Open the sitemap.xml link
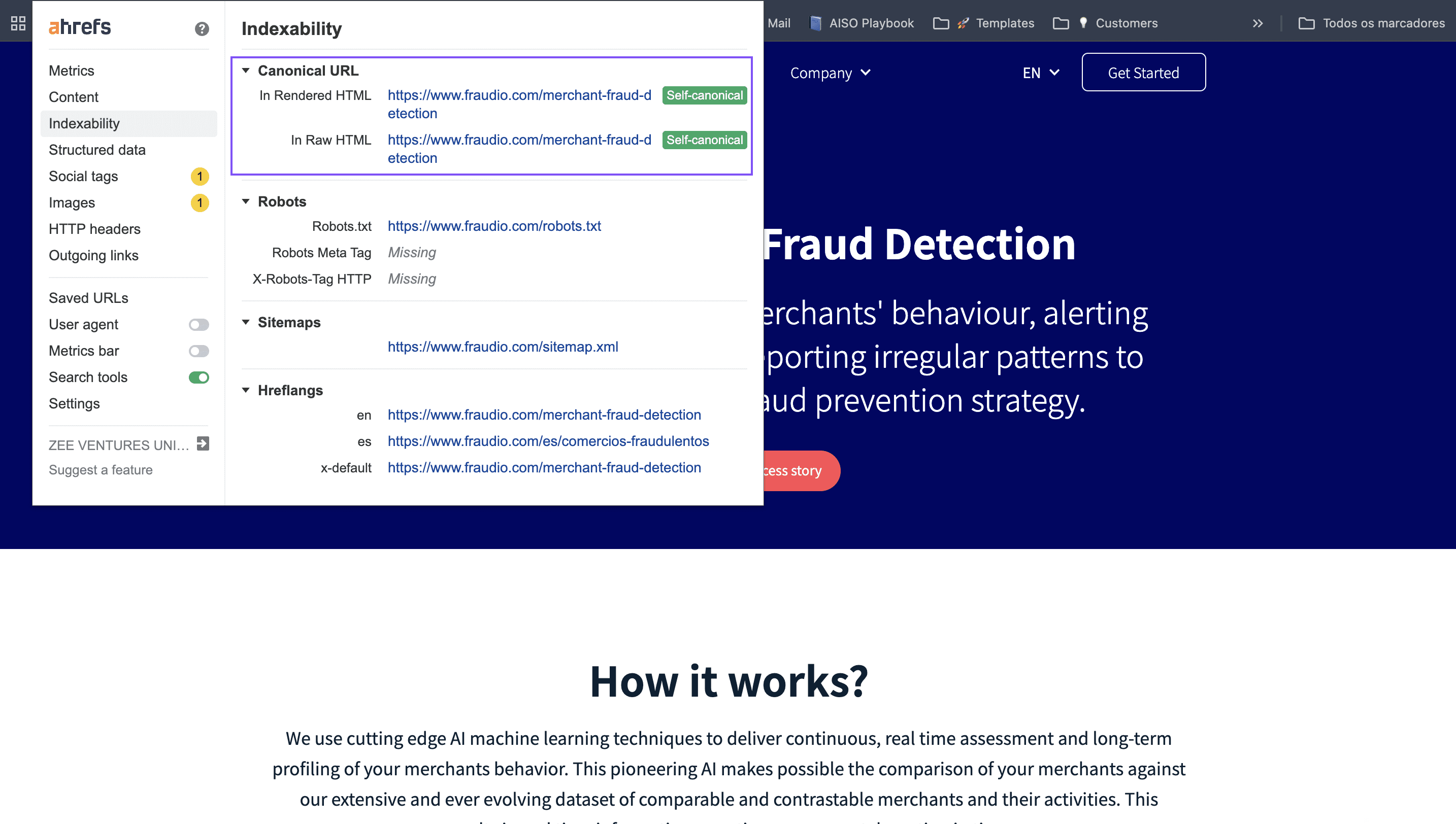The width and height of the screenshot is (1456, 824). pyautogui.click(x=503, y=347)
